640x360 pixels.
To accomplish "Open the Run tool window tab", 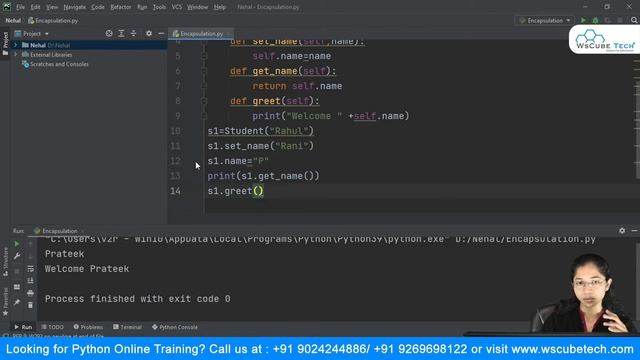I will click(x=23, y=327).
